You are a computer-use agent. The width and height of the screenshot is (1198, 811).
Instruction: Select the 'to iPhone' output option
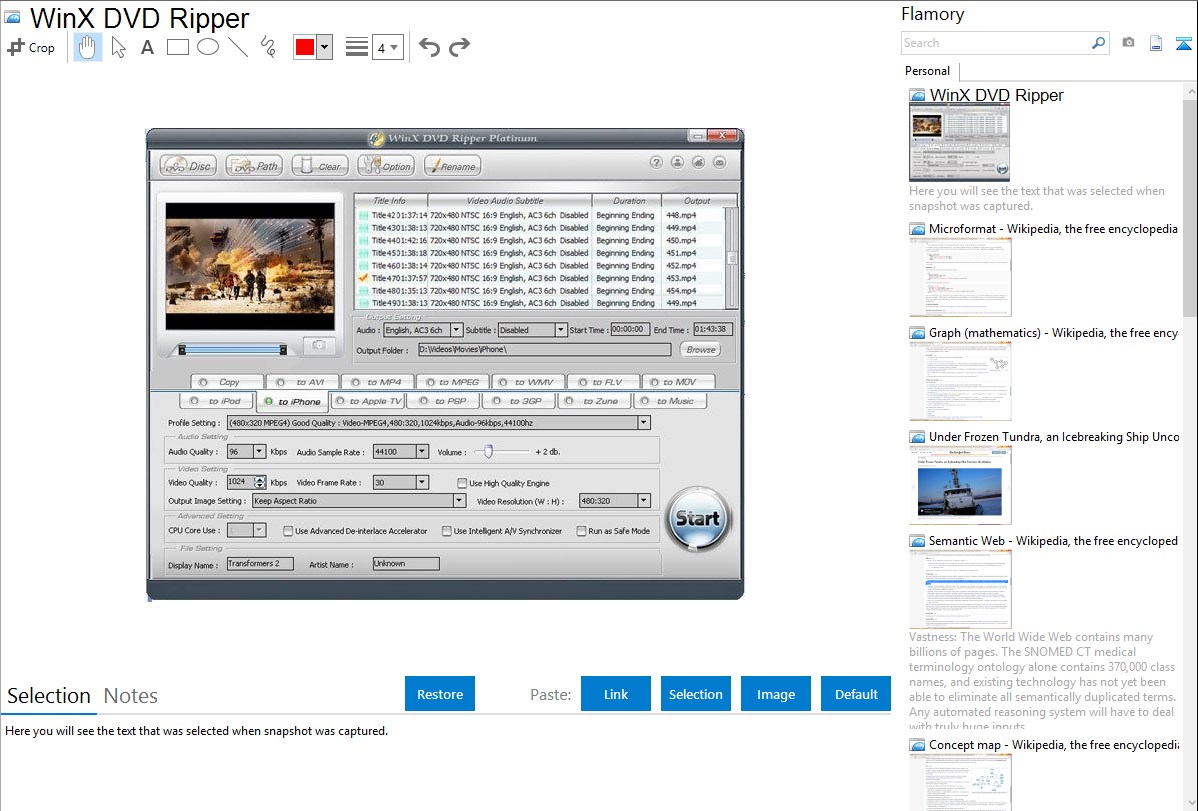pyautogui.click(x=292, y=401)
